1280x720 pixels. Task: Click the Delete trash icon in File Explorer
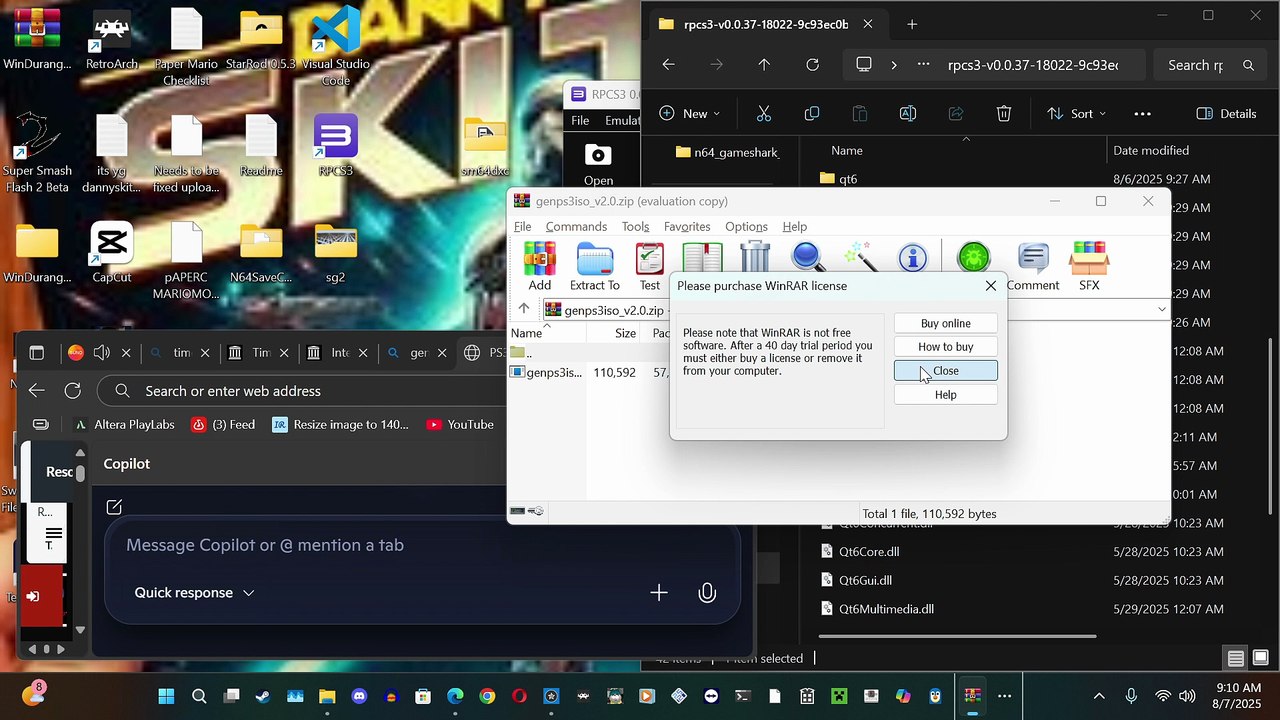coord(1004,114)
